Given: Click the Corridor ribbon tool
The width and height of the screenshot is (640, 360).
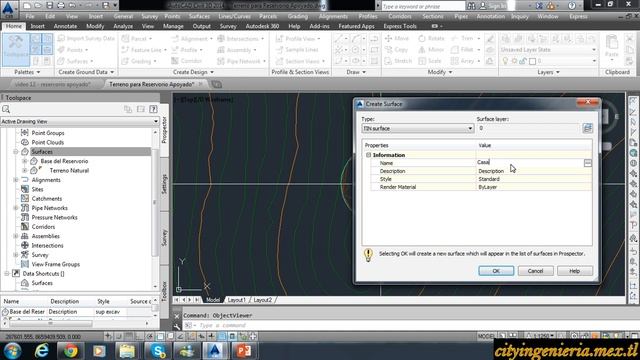Looking at the screenshot, I should click(x=187, y=61).
